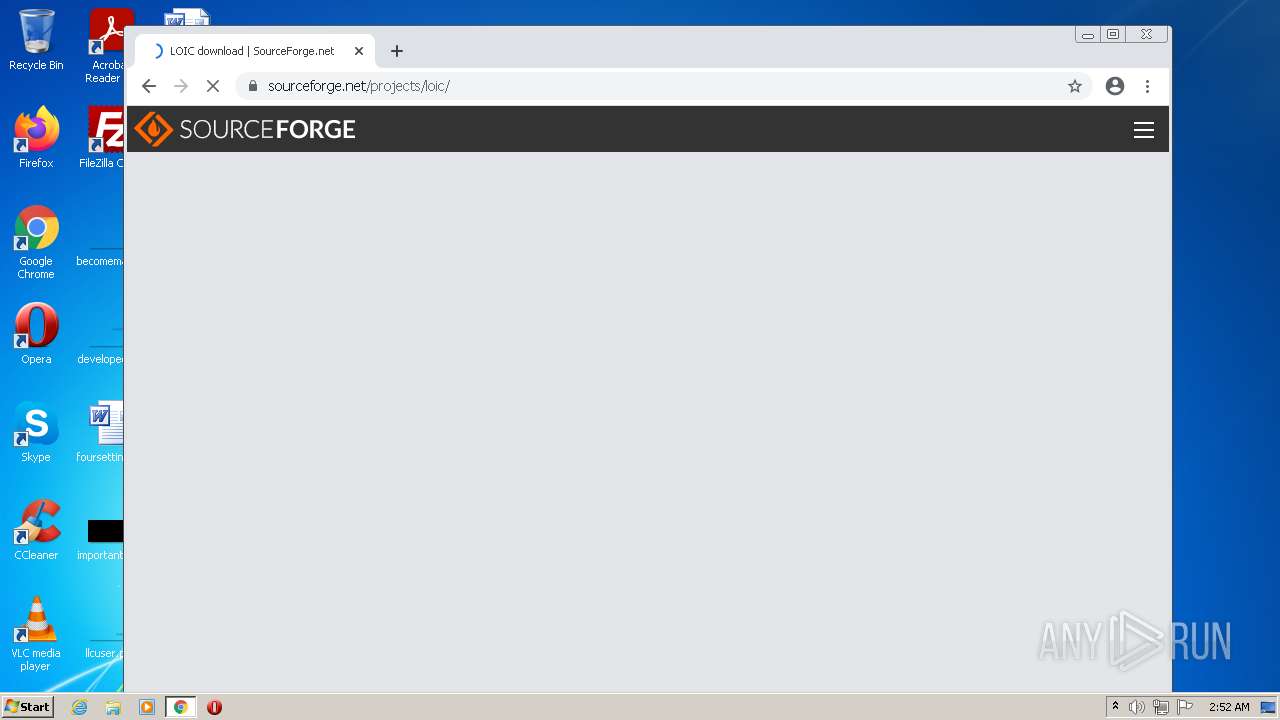Minimize the Chrome window
The width and height of the screenshot is (1280, 720).
coord(1088,34)
